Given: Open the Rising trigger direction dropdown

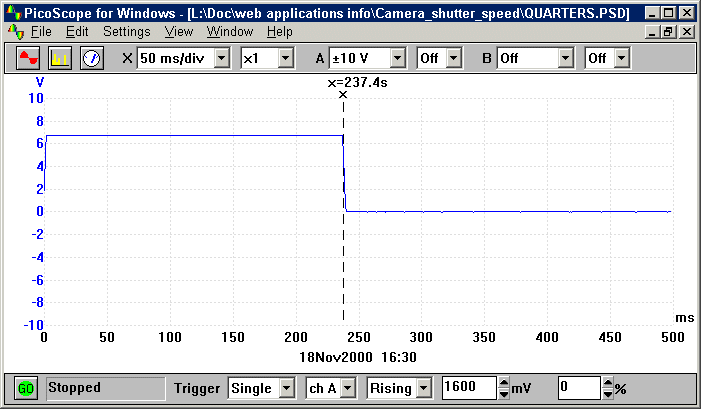Looking at the screenshot, I should 423,388.
